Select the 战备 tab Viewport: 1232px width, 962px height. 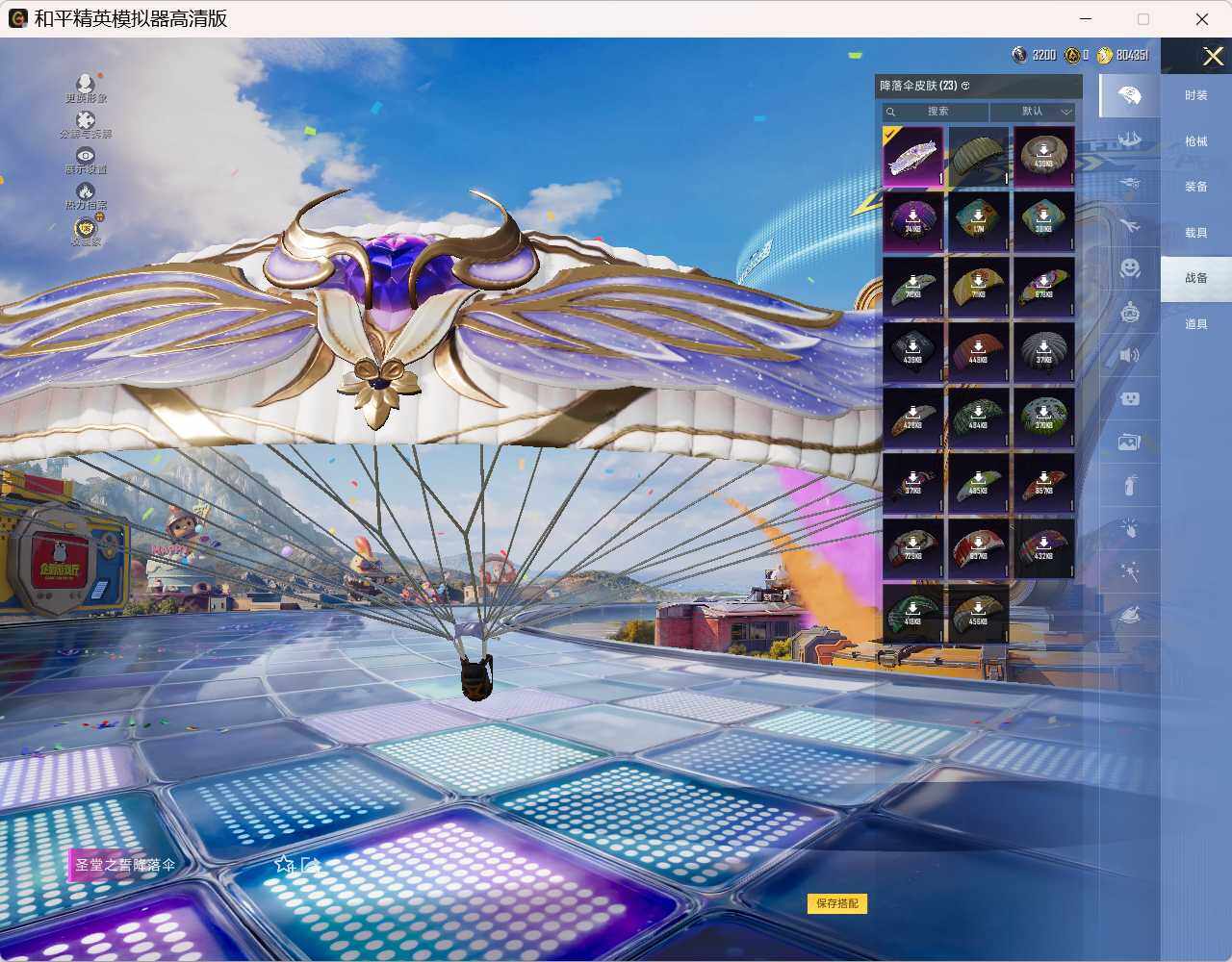pos(1196,278)
